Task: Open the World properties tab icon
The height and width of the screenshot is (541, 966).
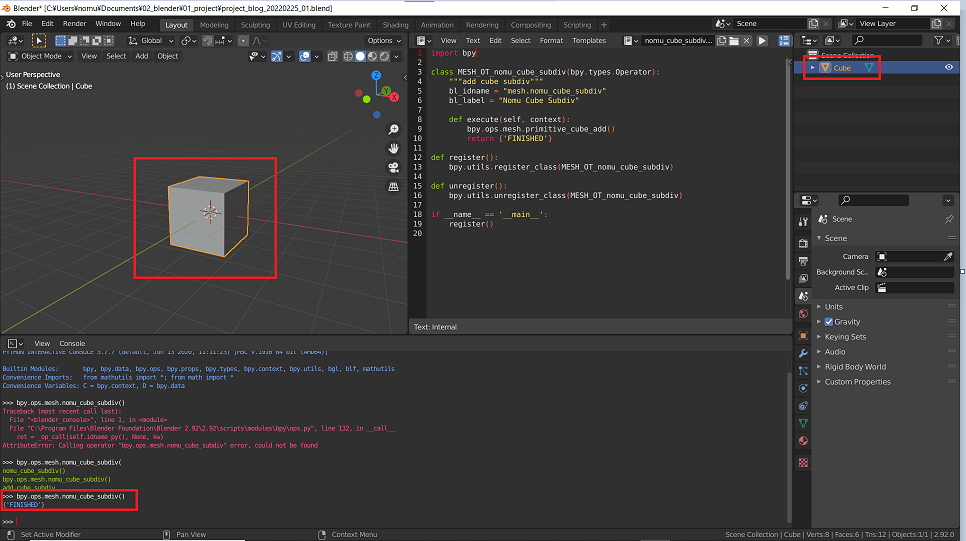Action: [803, 314]
